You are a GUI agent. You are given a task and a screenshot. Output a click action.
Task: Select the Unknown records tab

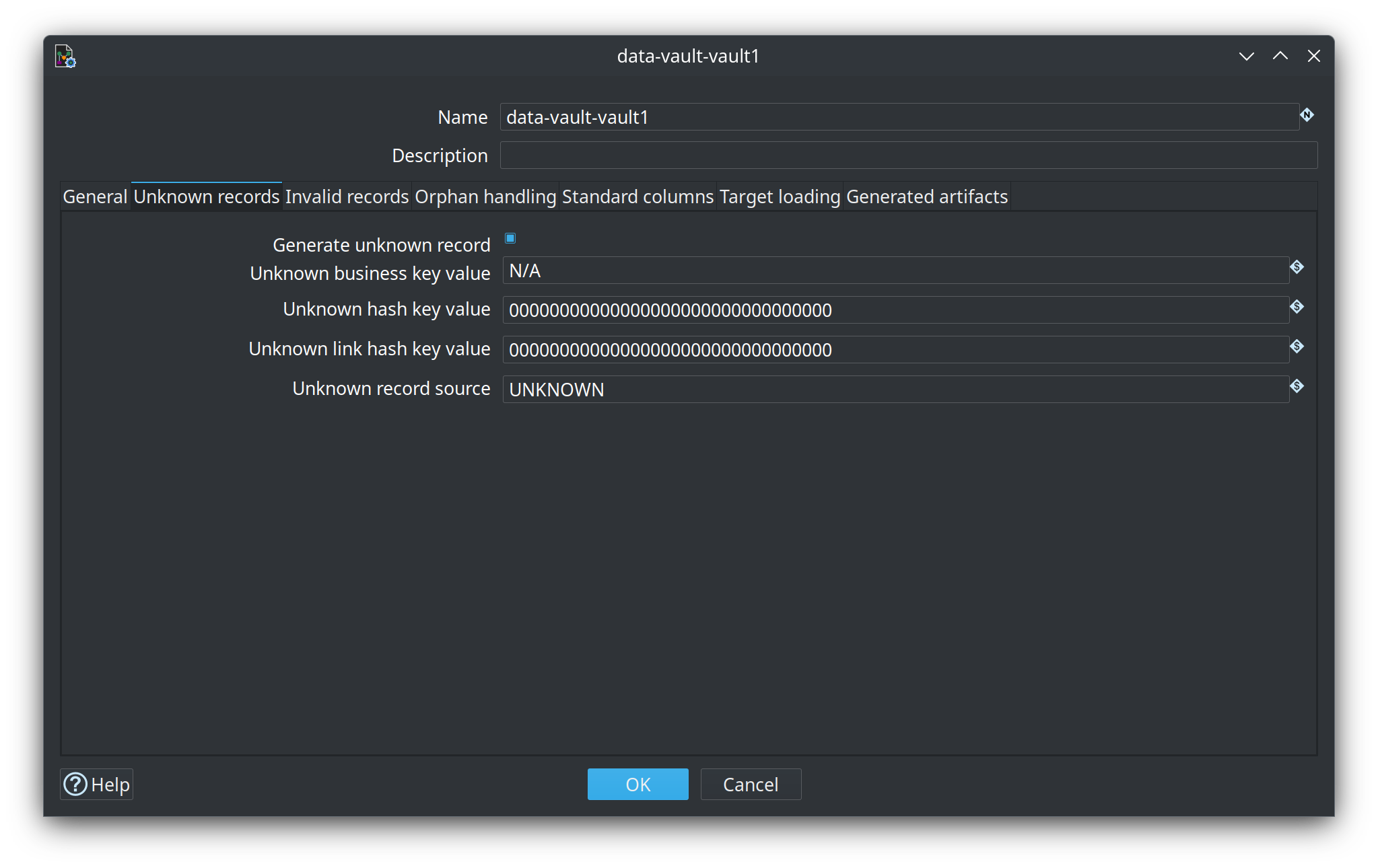207,196
